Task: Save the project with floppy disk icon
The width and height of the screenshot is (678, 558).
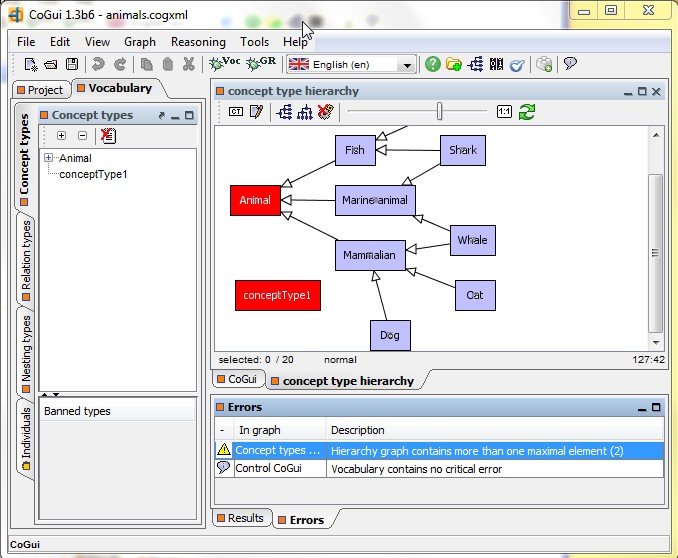Action: click(72, 64)
